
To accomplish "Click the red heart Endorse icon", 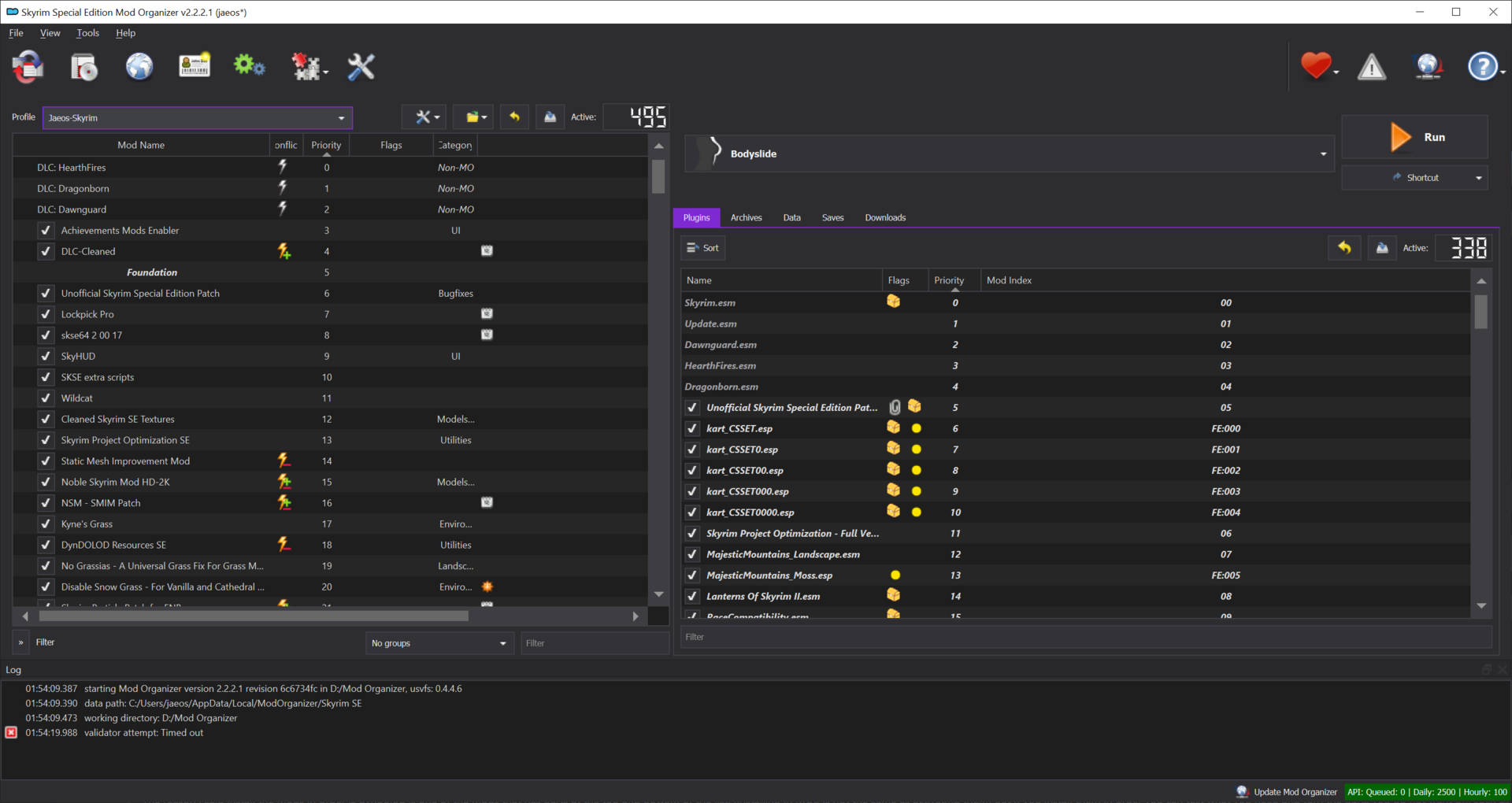I will [x=1316, y=66].
